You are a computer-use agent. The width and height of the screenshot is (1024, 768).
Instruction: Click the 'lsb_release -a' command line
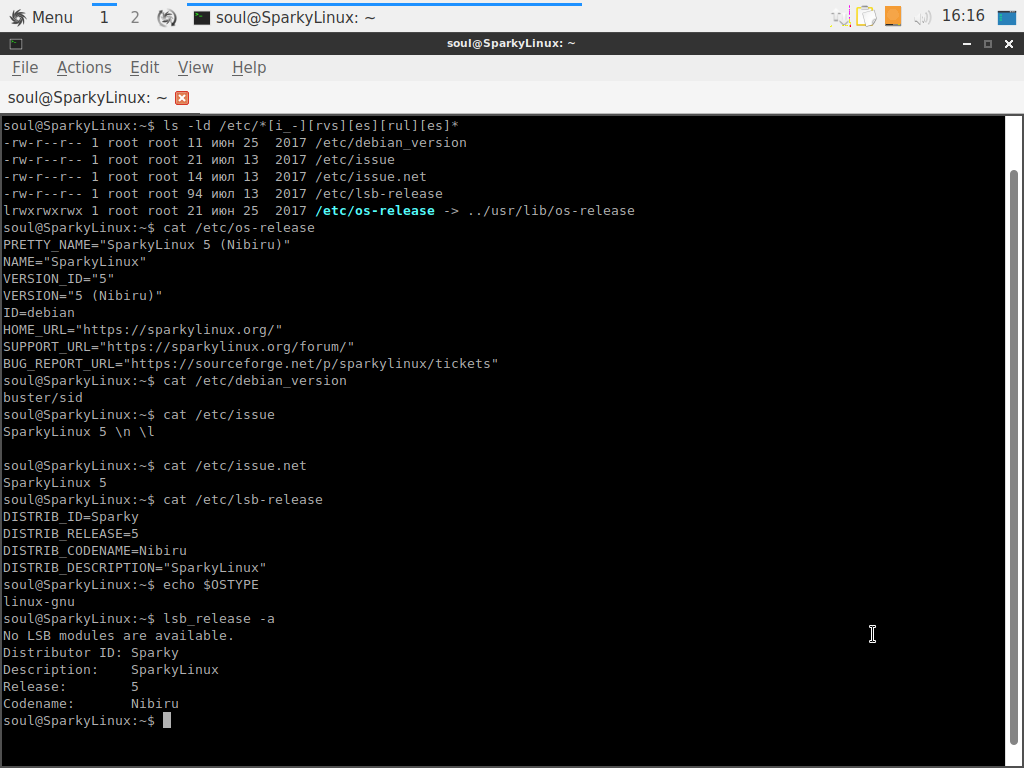pos(219,618)
